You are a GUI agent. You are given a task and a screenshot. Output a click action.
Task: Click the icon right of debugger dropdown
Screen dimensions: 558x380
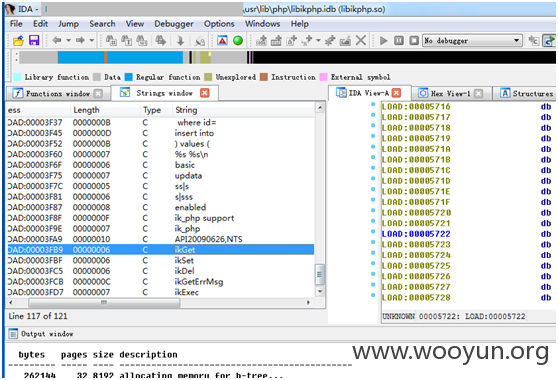pyautogui.click(x=533, y=41)
